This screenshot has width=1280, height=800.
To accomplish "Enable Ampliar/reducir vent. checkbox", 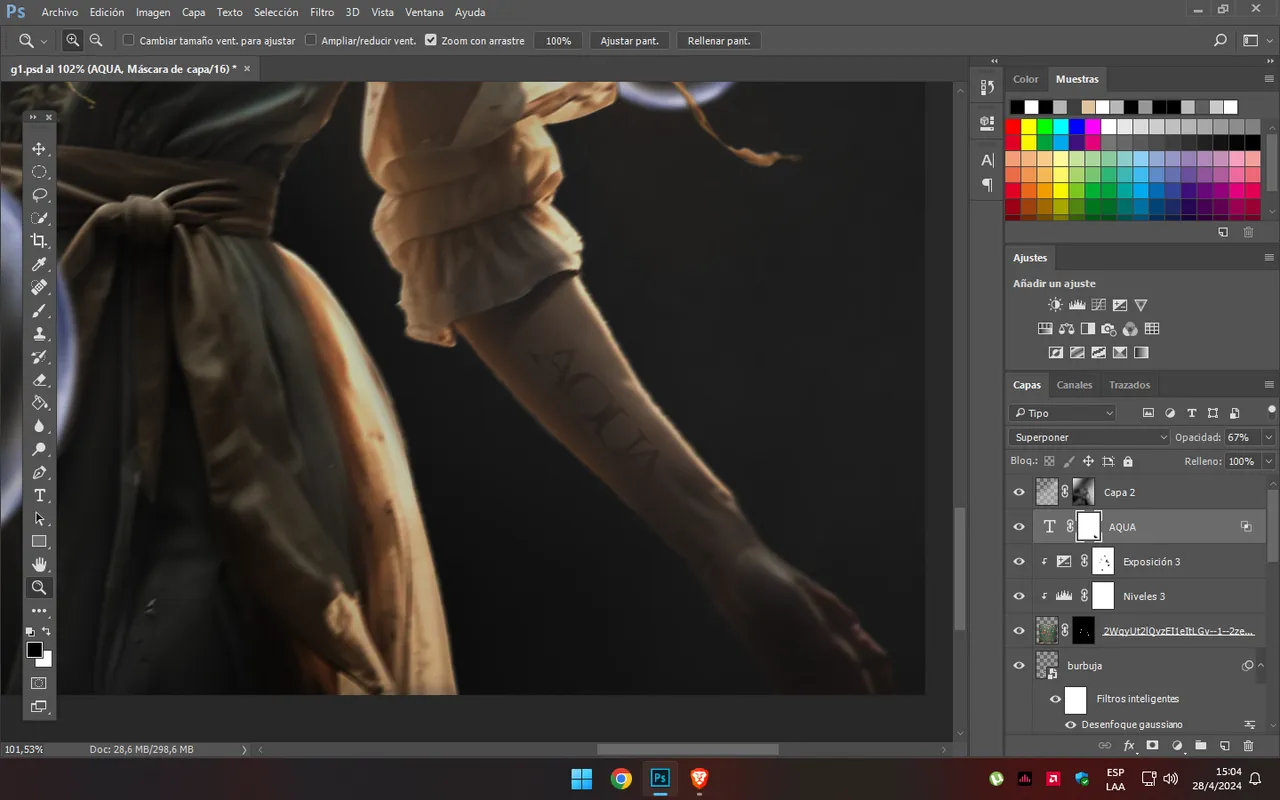I will click(310, 41).
